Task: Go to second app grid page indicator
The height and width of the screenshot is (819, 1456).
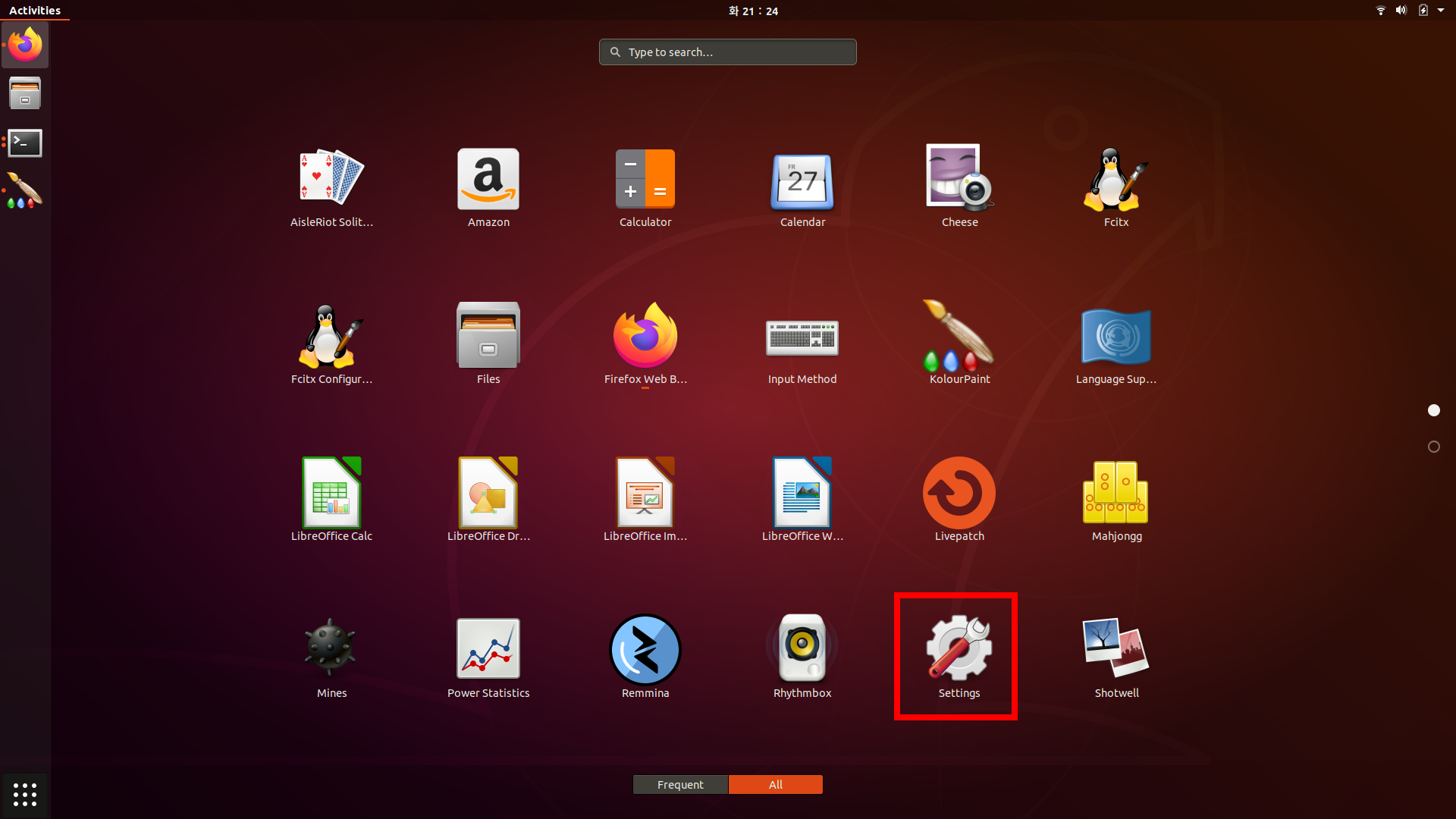Action: click(x=1433, y=447)
